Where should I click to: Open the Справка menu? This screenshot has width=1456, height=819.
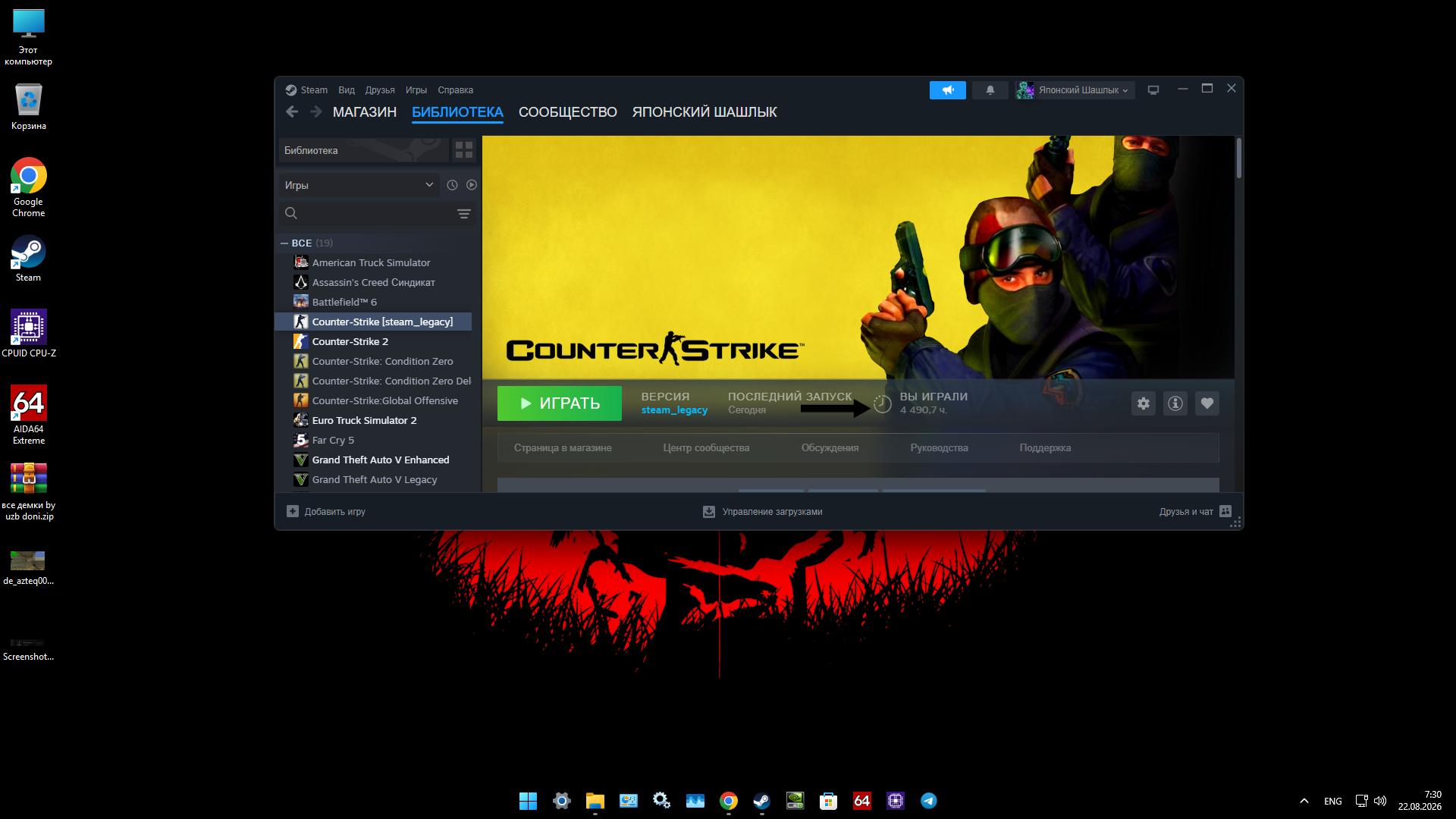click(456, 90)
